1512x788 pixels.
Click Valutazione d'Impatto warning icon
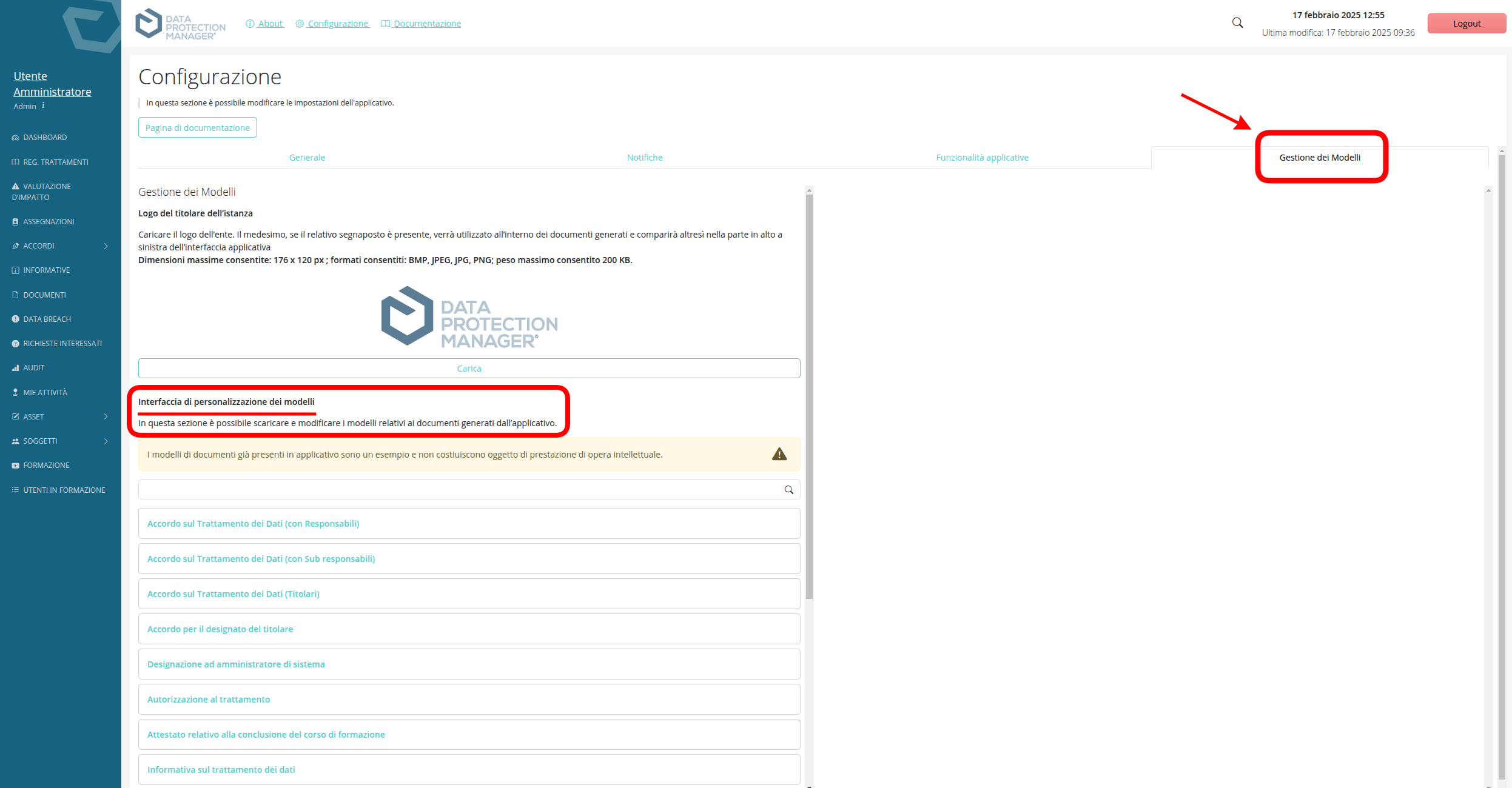click(x=15, y=186)
